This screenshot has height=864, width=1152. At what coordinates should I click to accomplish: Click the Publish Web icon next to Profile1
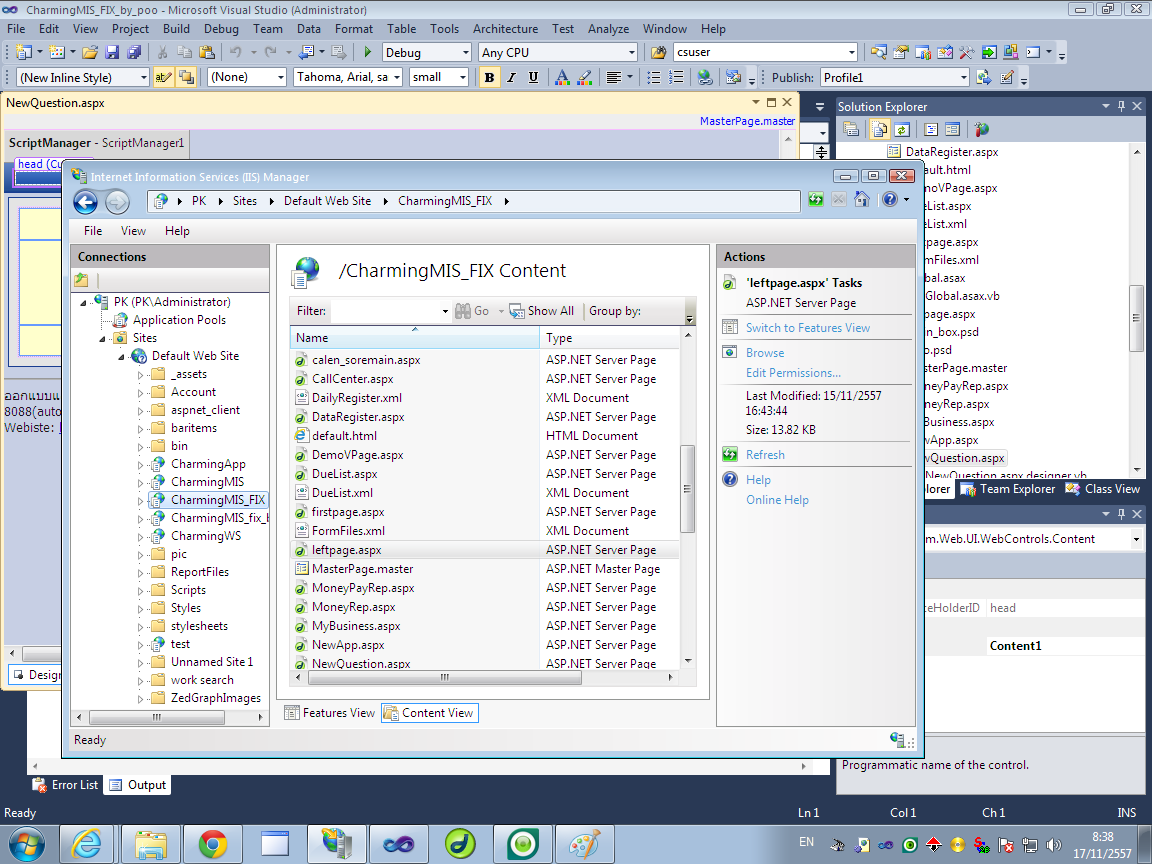pos(984,77)
